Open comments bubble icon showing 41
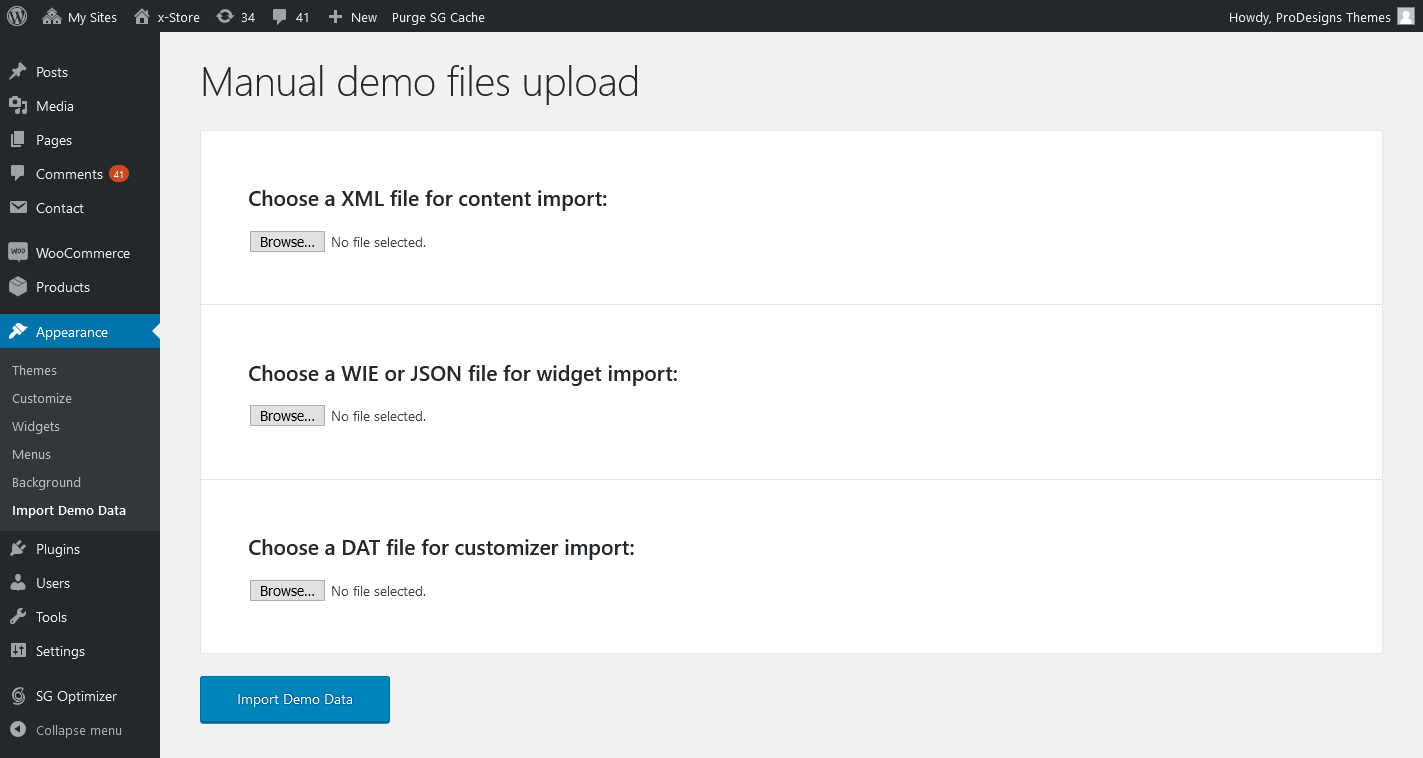The width and height of the screenshot is (1423, 758). (x=280, y=17)
